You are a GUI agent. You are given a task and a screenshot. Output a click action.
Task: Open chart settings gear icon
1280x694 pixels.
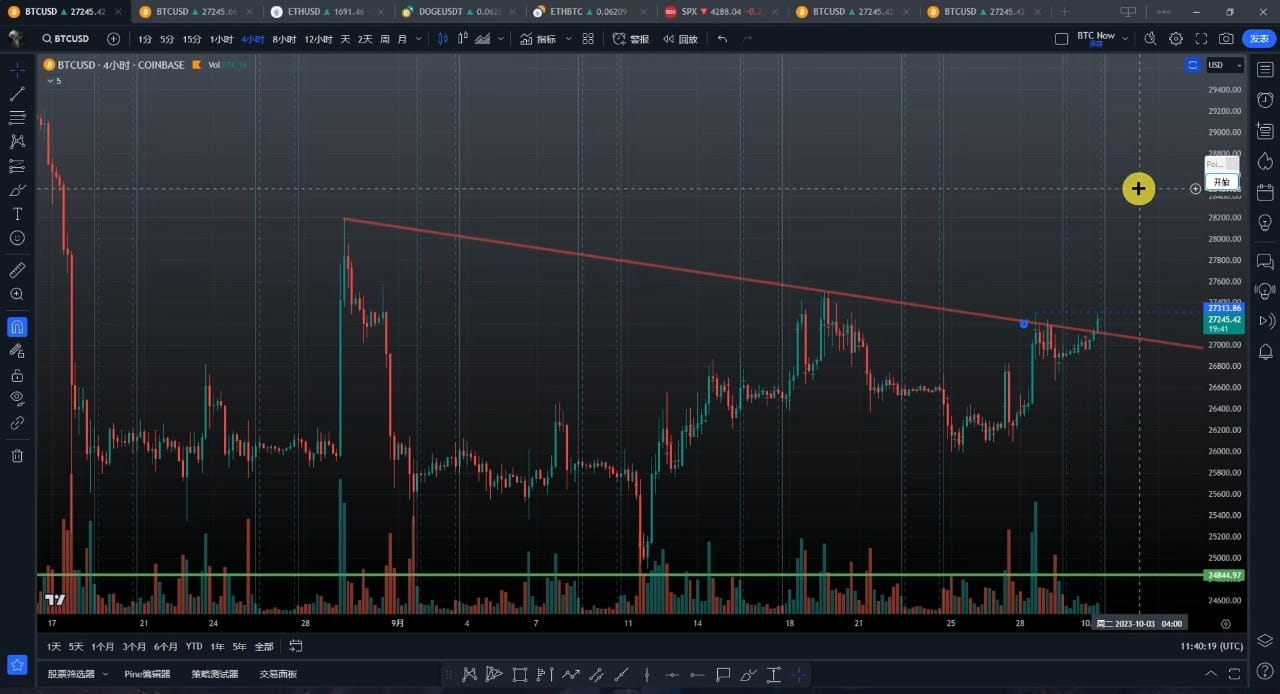(x=1176, y=39)
